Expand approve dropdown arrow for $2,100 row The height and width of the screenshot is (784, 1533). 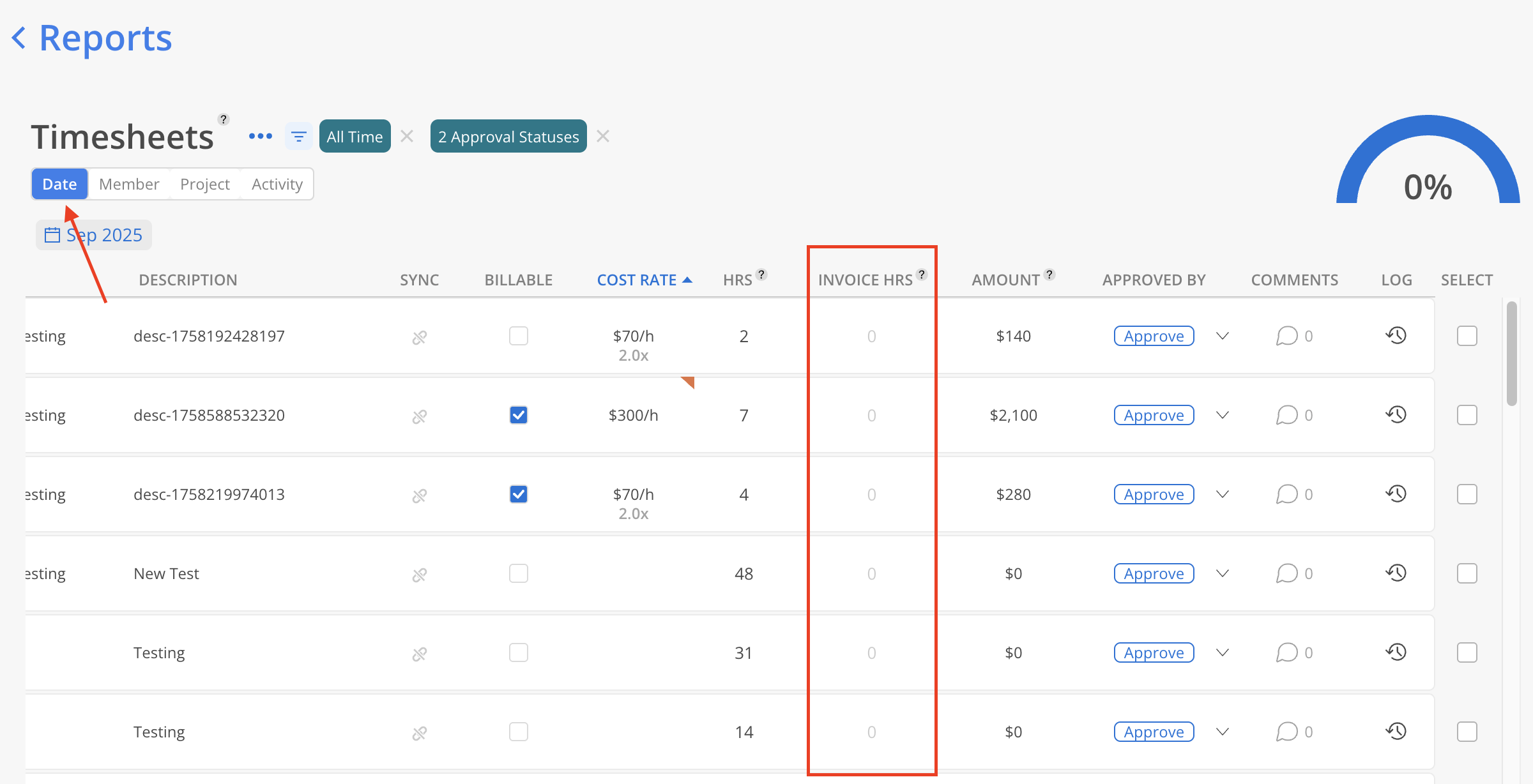point(1222,415)
